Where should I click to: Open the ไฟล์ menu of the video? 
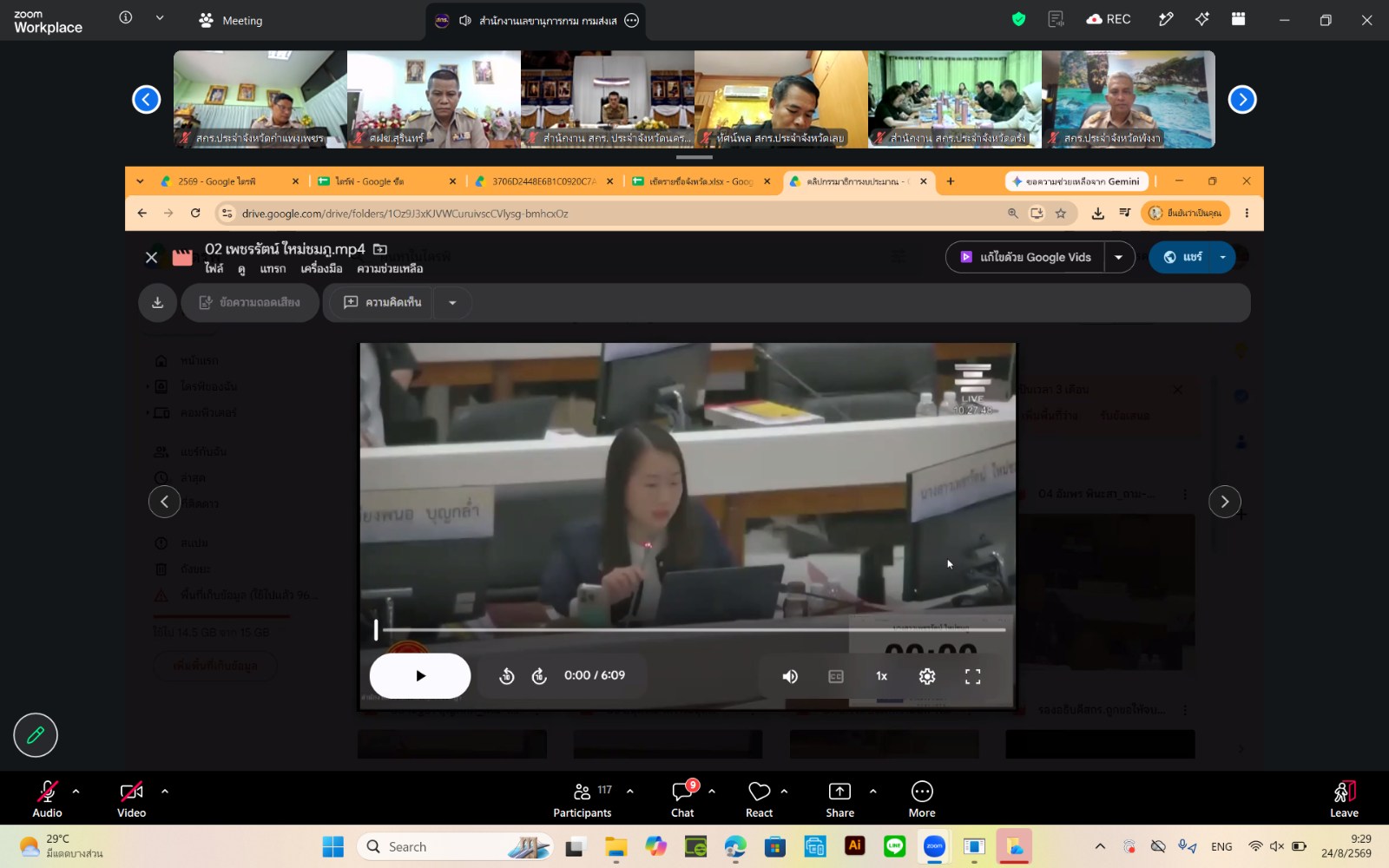(x=214, y=269)
